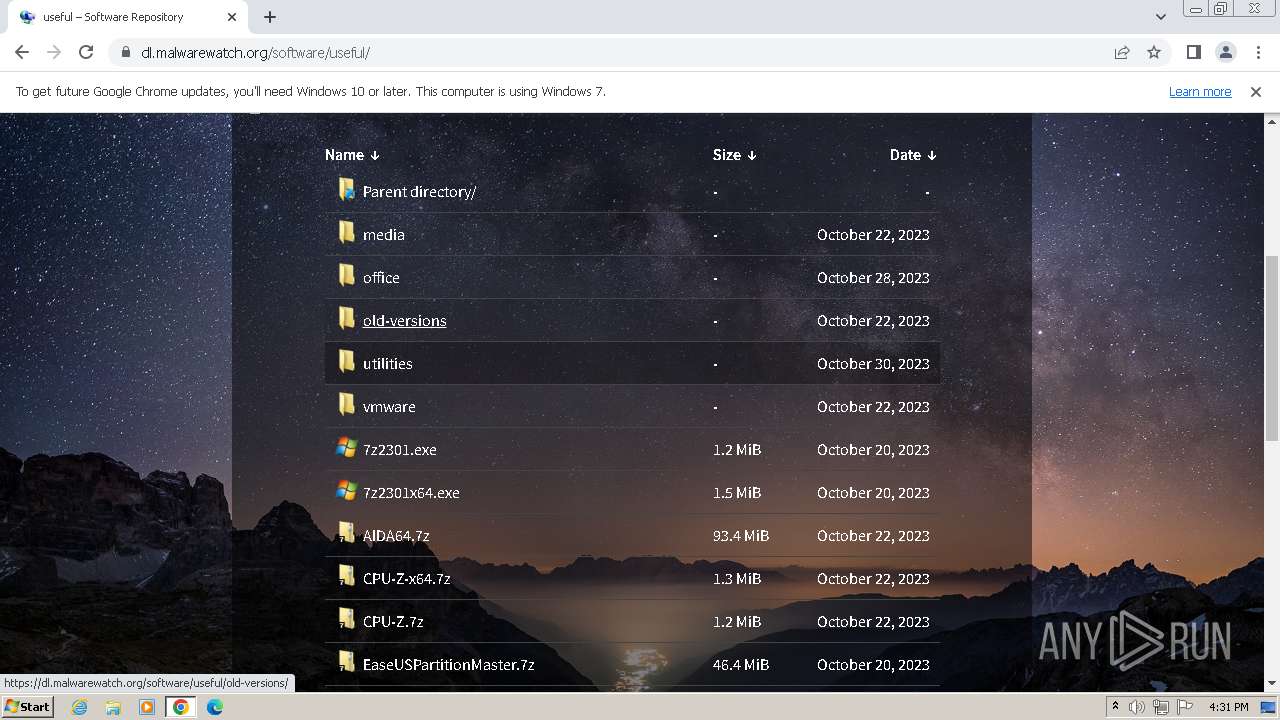Download 7z2301.exe file link
Image resolution: width=1280 pixels, height=720 pixels.
tap(400, 449)
